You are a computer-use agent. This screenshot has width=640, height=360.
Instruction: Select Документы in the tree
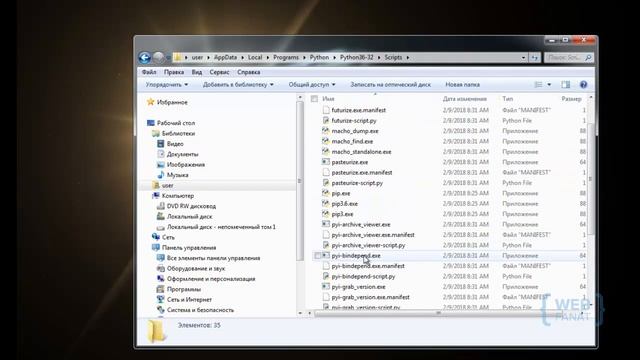pyautogui.click(x=182, y=154)
